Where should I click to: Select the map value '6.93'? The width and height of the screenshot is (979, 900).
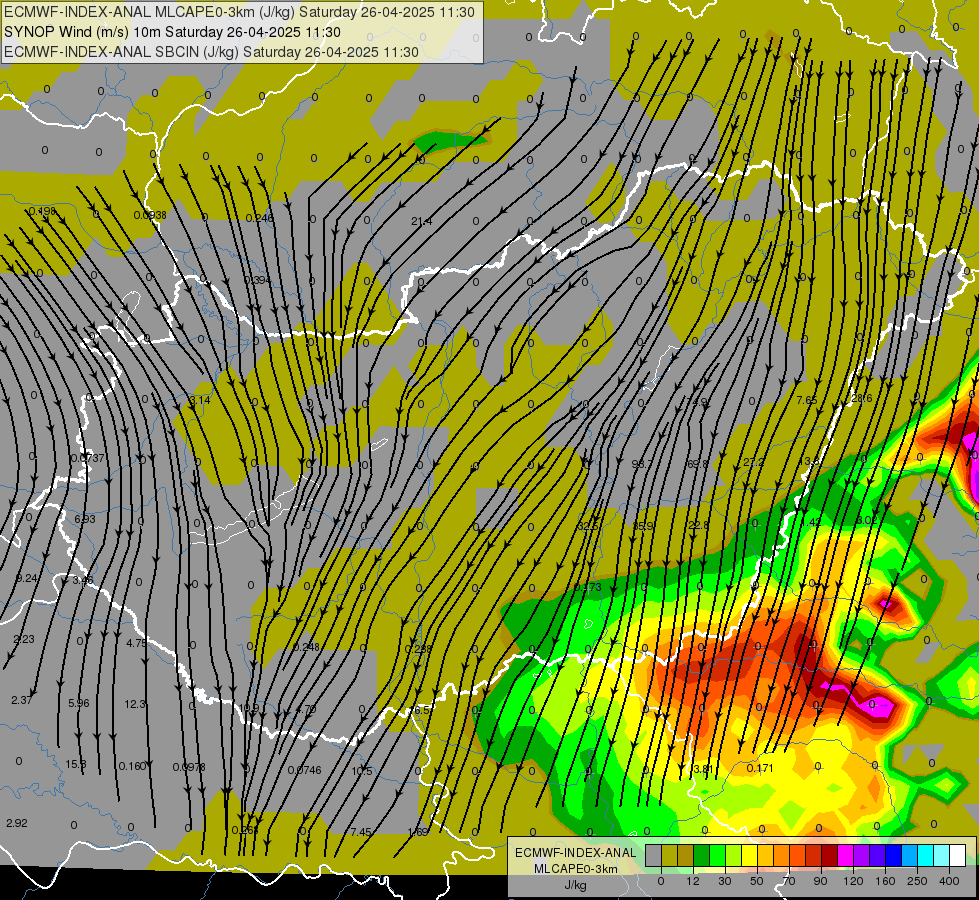click(x=85, y=519)
